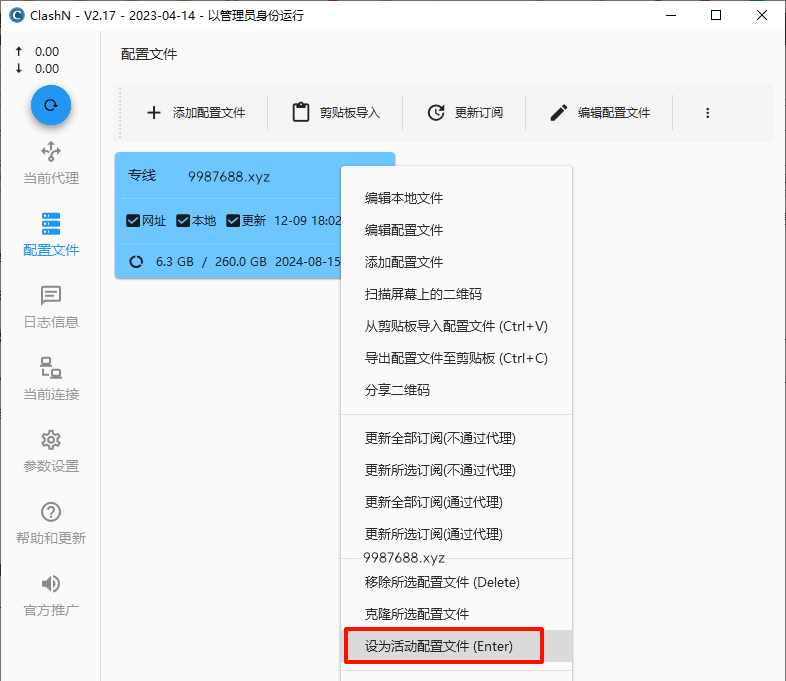The height and width of the screenshot is (681, 786).
Task: Click the 12-09 18:02 update time text
Action: (x=307, y=220)
